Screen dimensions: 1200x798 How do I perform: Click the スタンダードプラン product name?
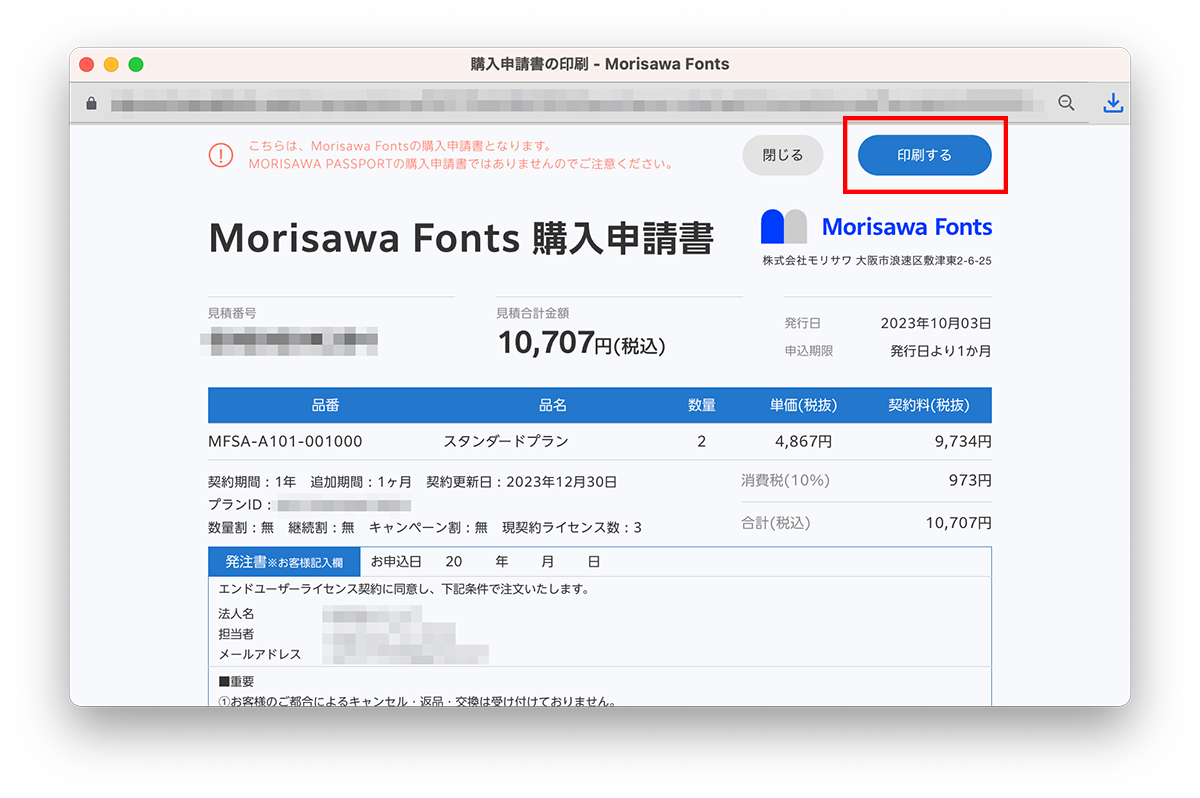point(506,441)
